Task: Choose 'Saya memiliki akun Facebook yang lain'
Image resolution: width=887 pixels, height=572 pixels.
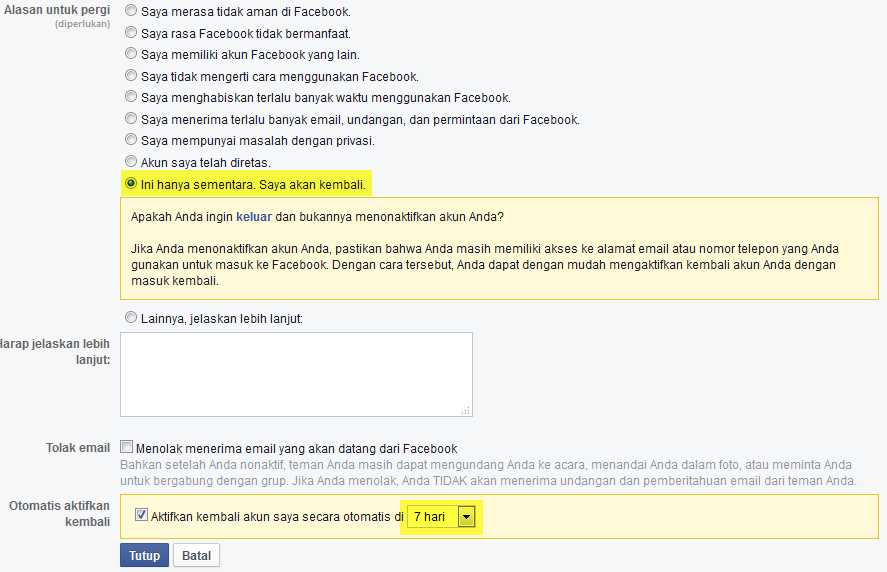Action: (x=131, y=54)
